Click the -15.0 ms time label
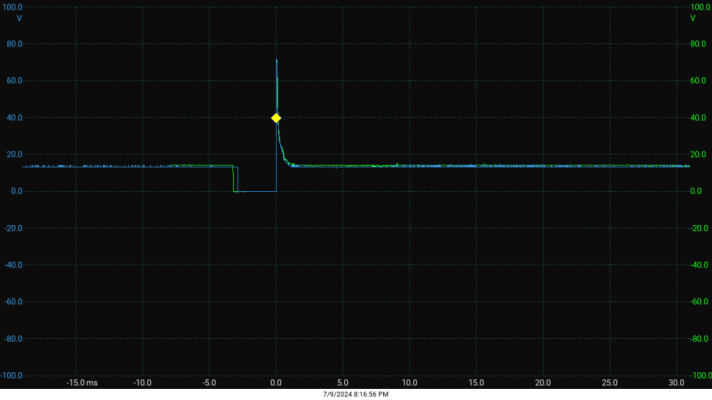 82,383
